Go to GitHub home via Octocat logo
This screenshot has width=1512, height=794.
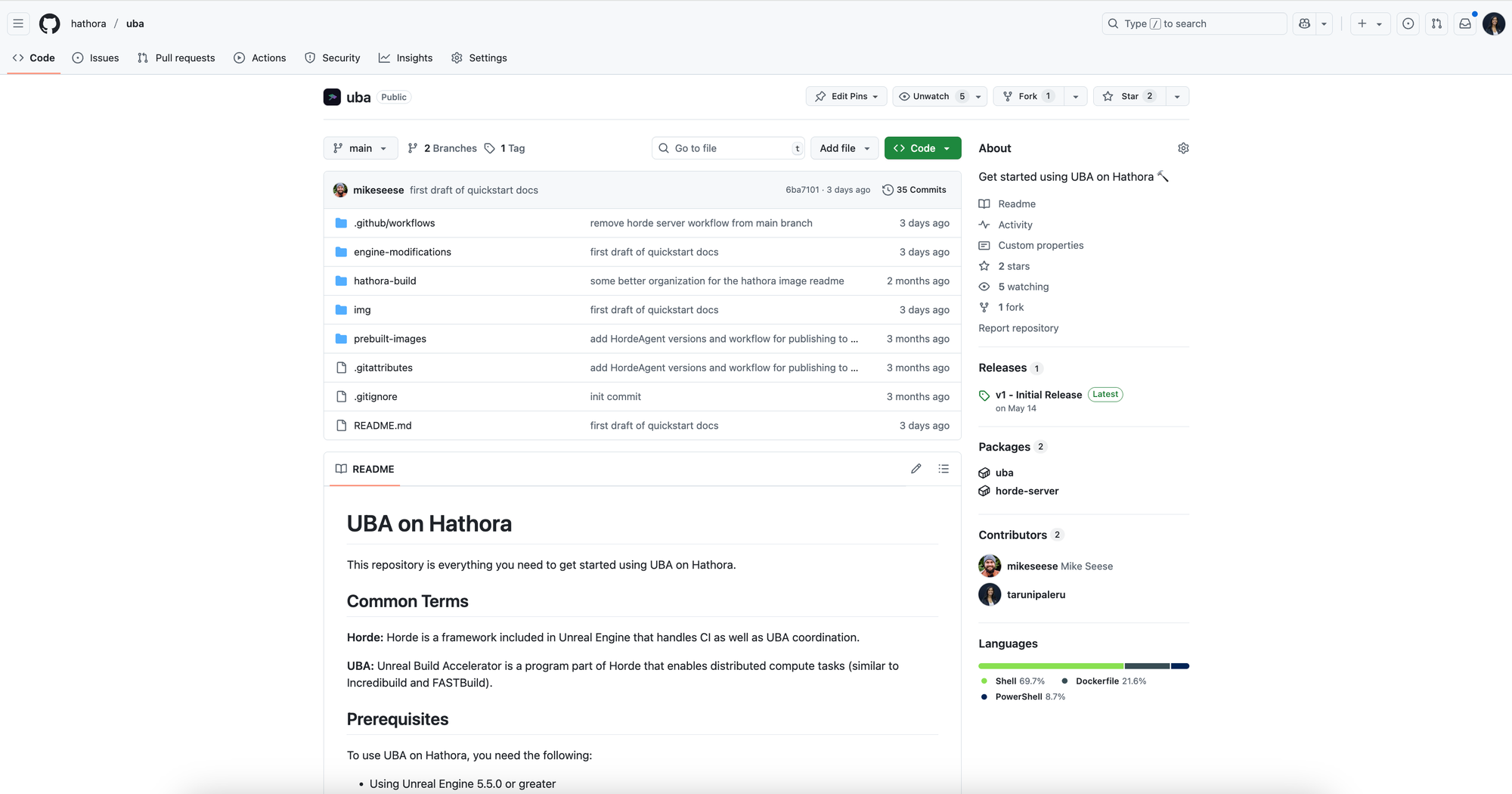pyautogui.click(x=50, y=23)
